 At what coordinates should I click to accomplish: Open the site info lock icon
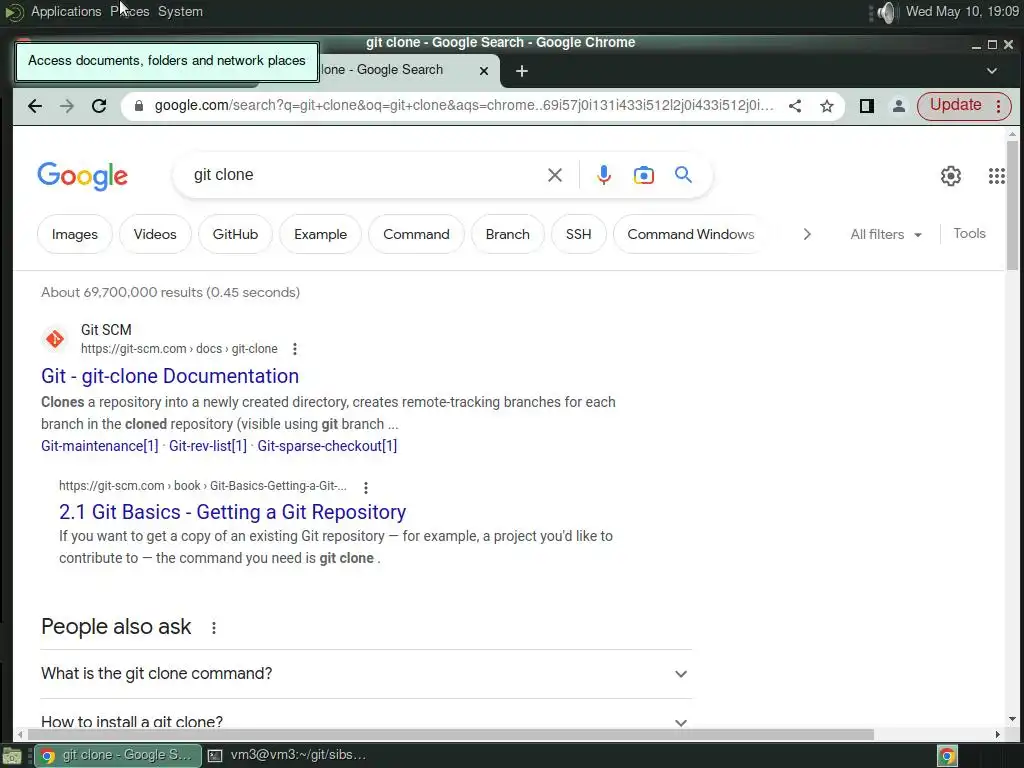138,106
